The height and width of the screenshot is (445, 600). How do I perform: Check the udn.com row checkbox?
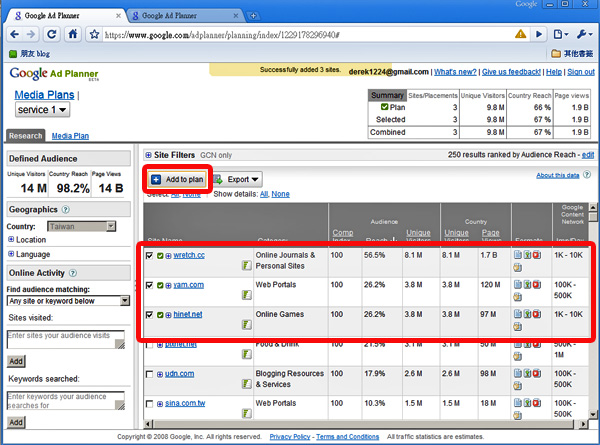[150, 374]
